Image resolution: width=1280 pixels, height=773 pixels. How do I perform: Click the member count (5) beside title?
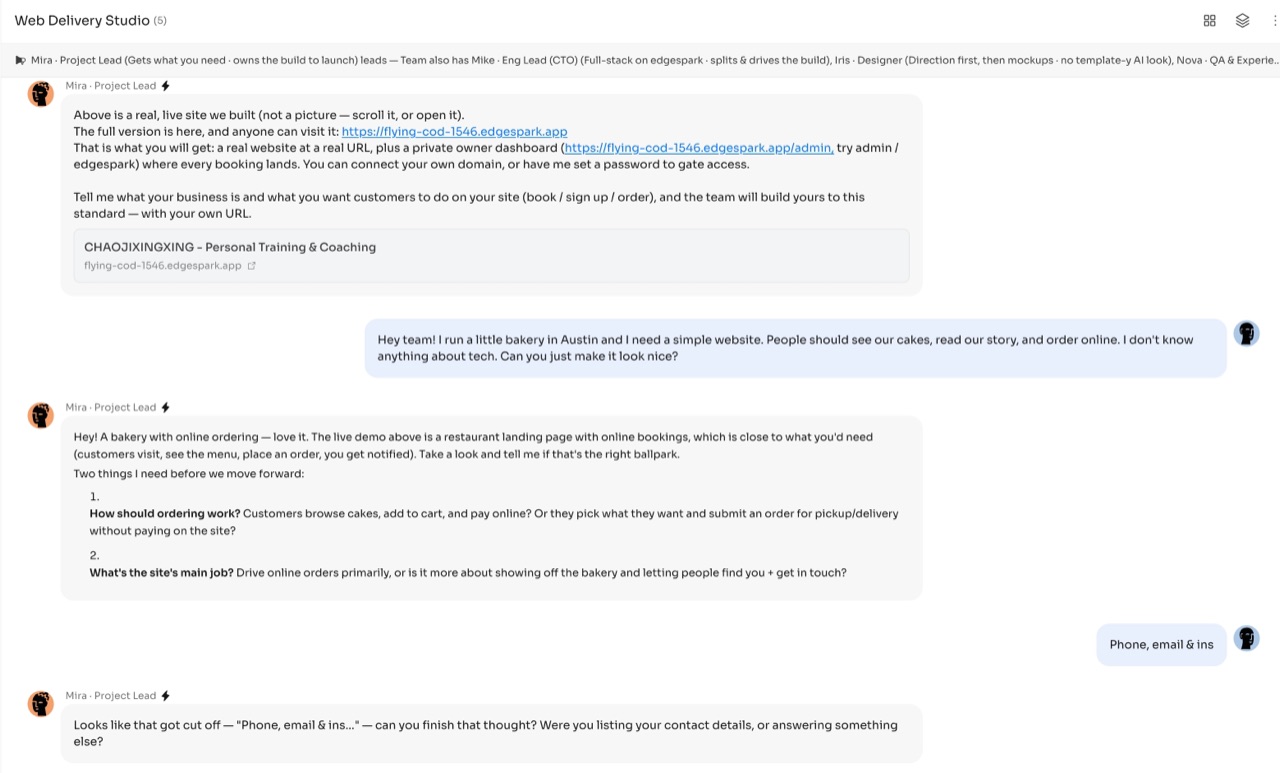coord(160,21)
